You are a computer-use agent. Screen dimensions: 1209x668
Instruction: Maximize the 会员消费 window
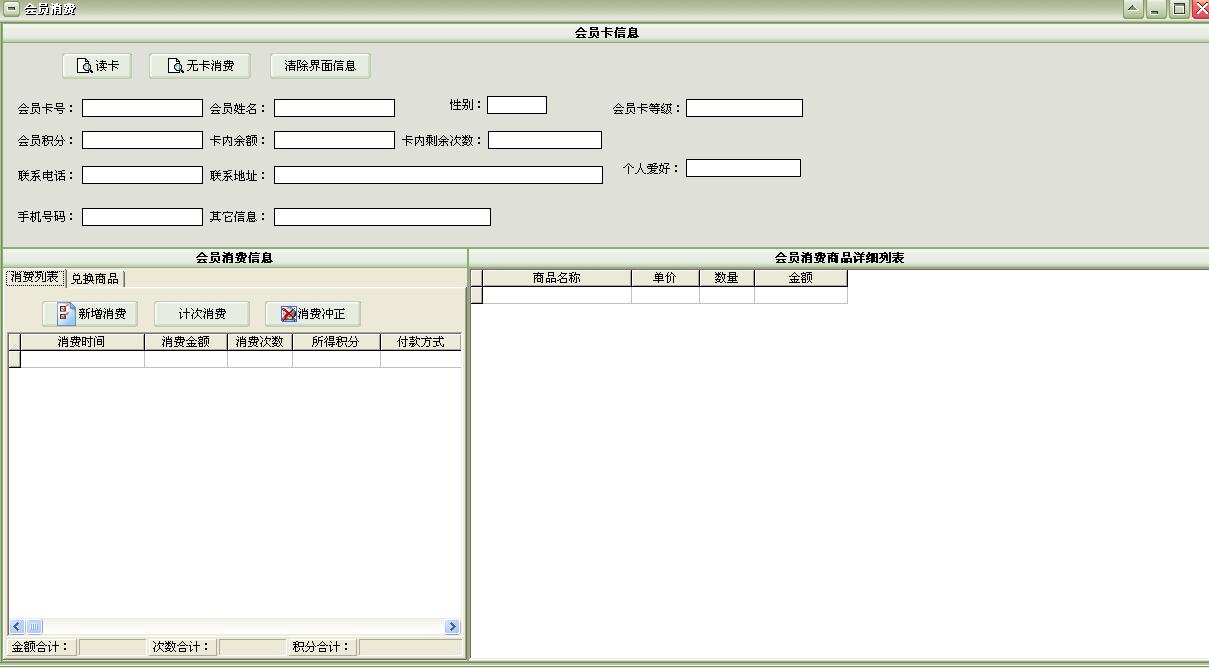point(1179,9)
